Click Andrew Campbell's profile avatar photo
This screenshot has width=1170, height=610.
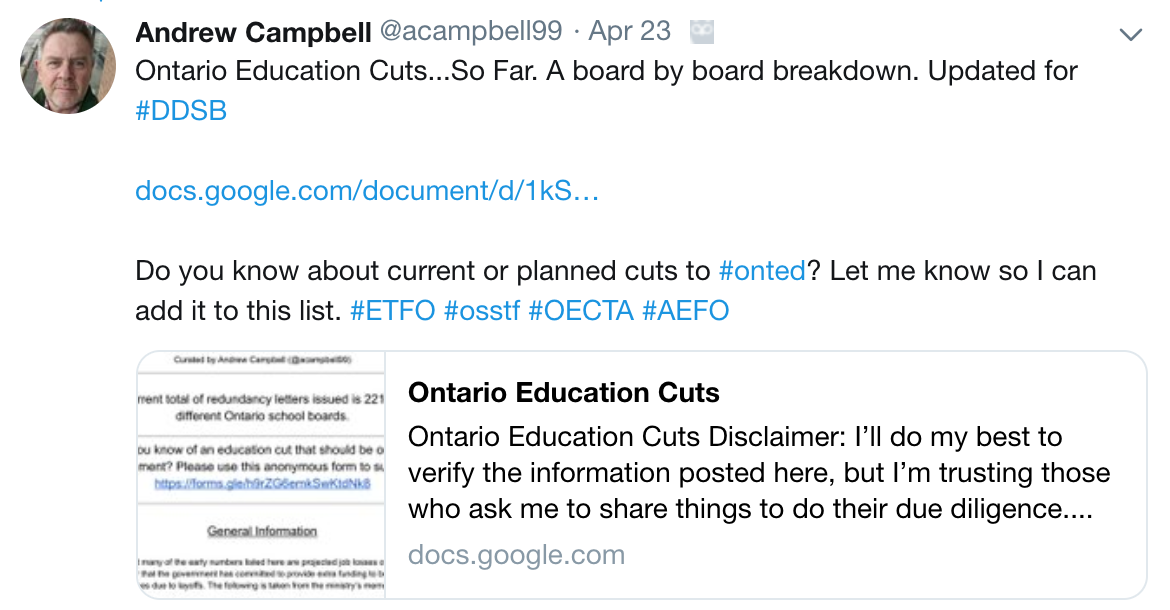tap(68, 66)
